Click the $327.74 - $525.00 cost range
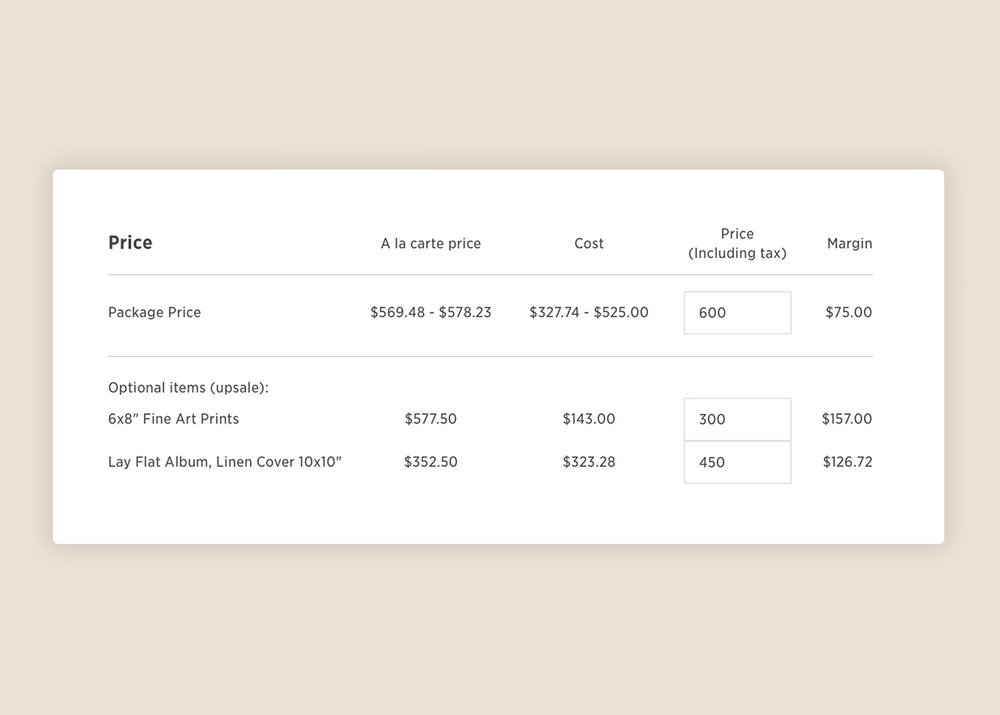 coord(588,312)
